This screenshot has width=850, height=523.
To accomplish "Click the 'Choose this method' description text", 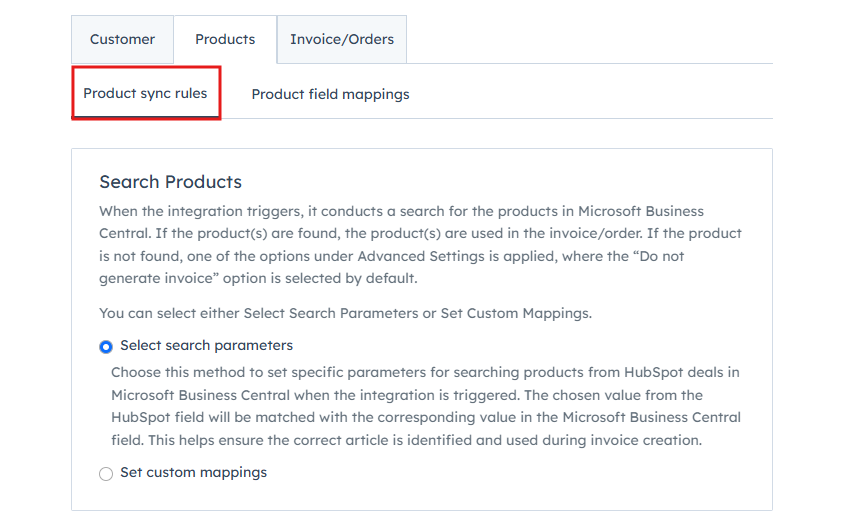I will point(426,406).
